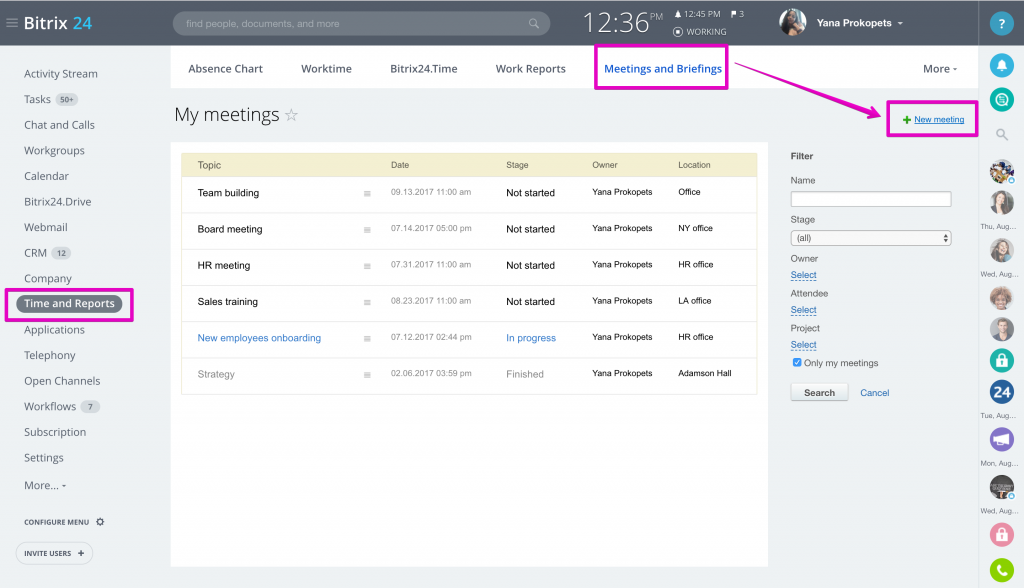Click the flag counter showing 3

pyautogui.click(x=737, y=14)
